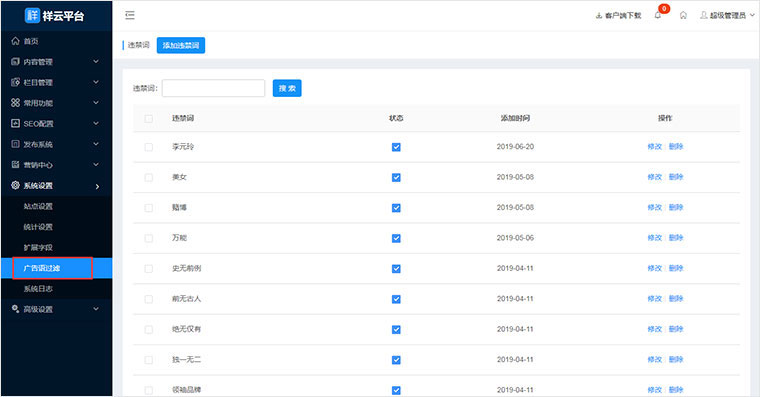Toggle the select-all checkbox in table header
This screenshot has width=760, height=397.
click(x=149, y=119)
